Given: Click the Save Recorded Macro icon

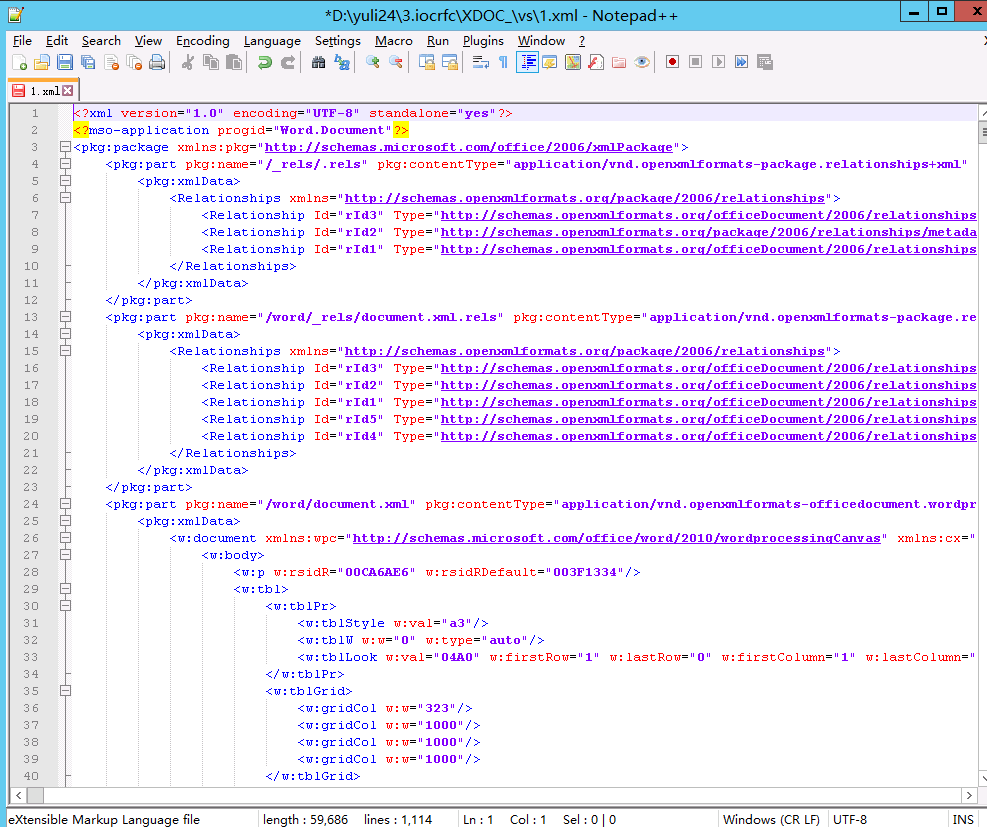Looking at the screenshot, I should (765, 62).
